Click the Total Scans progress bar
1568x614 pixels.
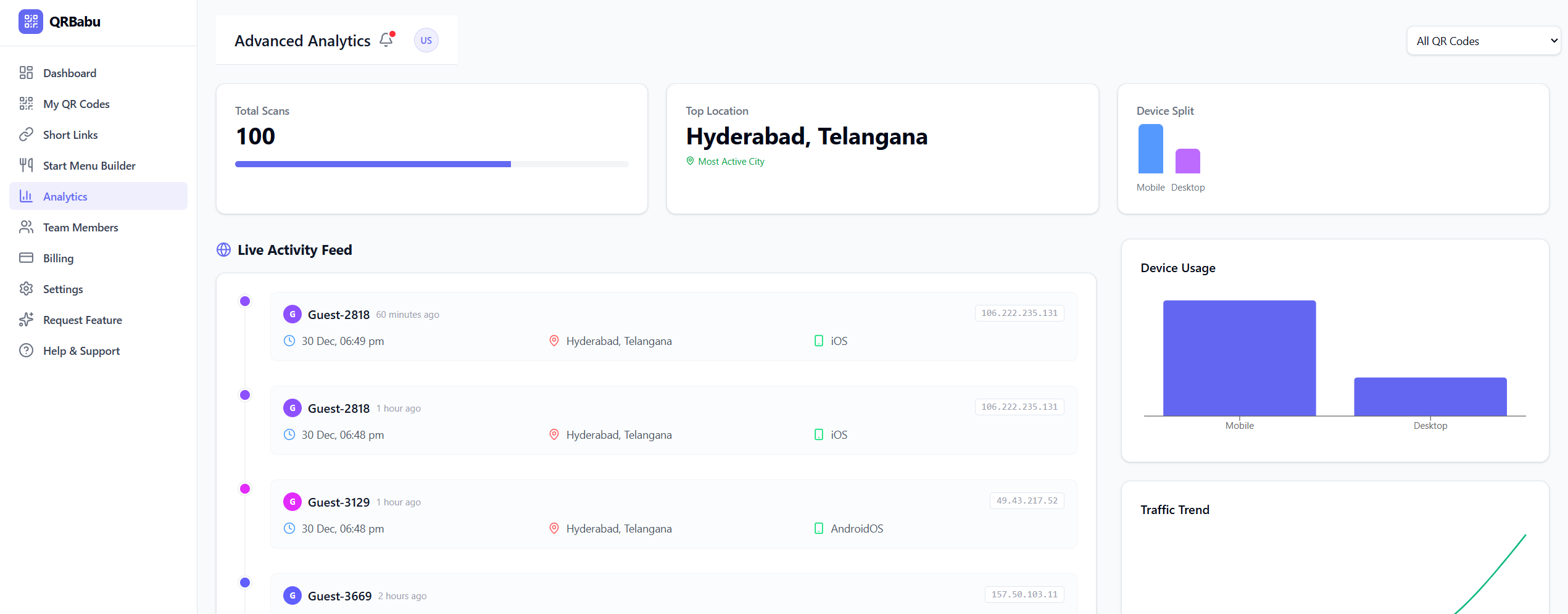click(x=432, y=164)
